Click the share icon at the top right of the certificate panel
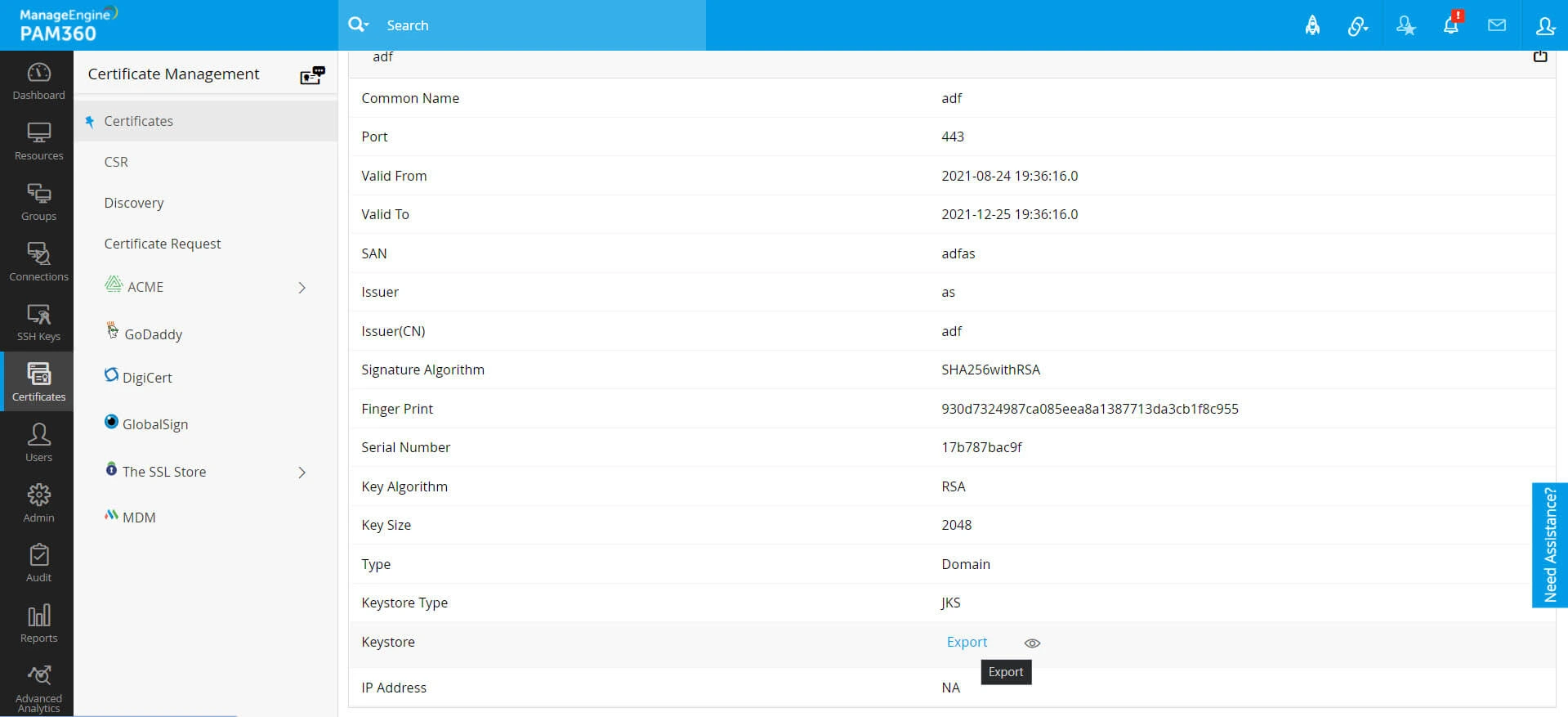 (x=1540, y=56)
